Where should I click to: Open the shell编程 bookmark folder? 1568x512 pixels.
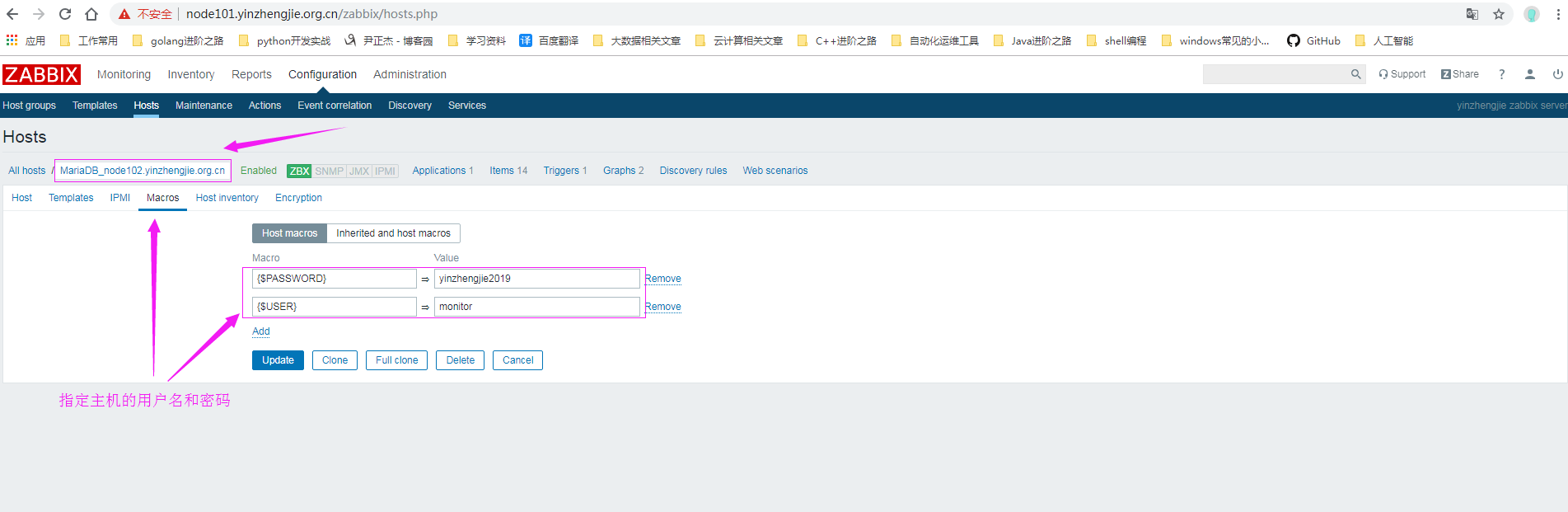click(1116, 40)
